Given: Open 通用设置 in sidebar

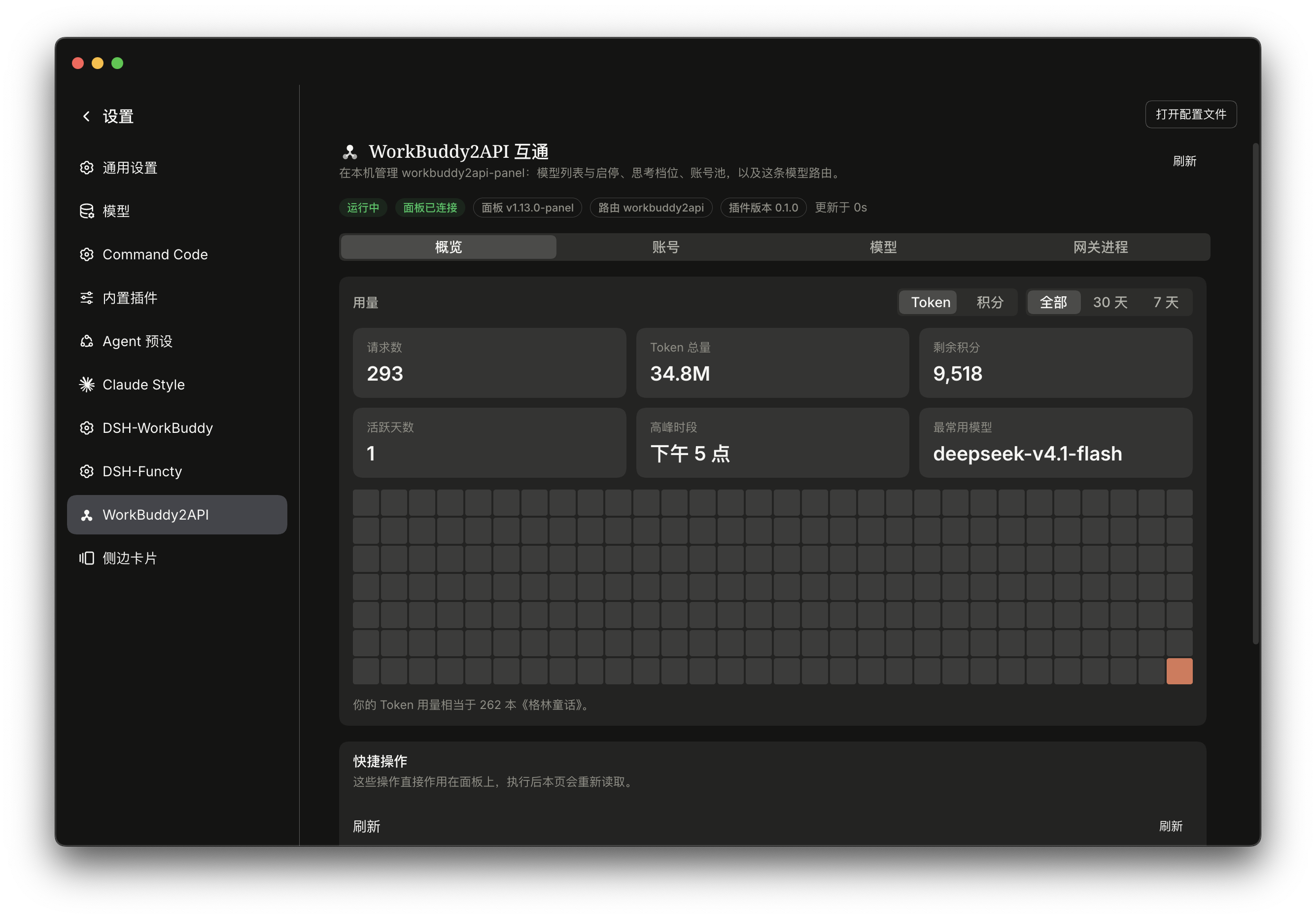Looking at the screenshot, I should coord(177,168).
